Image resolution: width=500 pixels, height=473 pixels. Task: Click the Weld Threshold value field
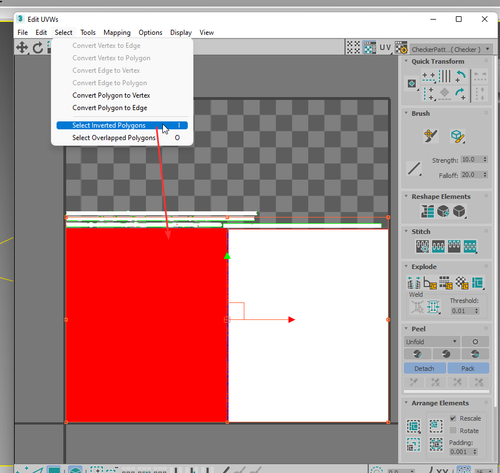click(x=462, y=311)
